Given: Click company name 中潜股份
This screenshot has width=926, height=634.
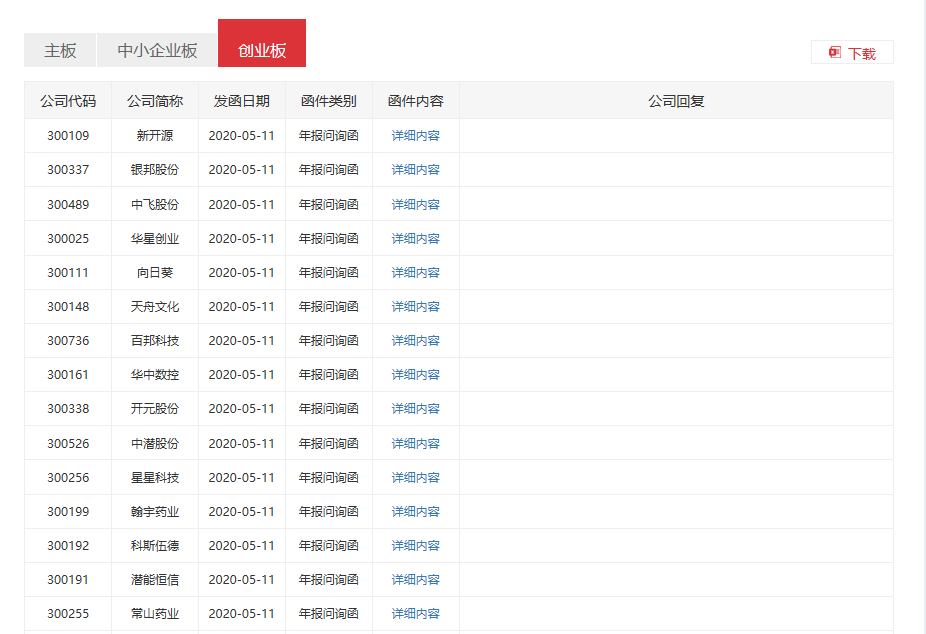Looking at the screenshot, I should click(x=155, y=443).
